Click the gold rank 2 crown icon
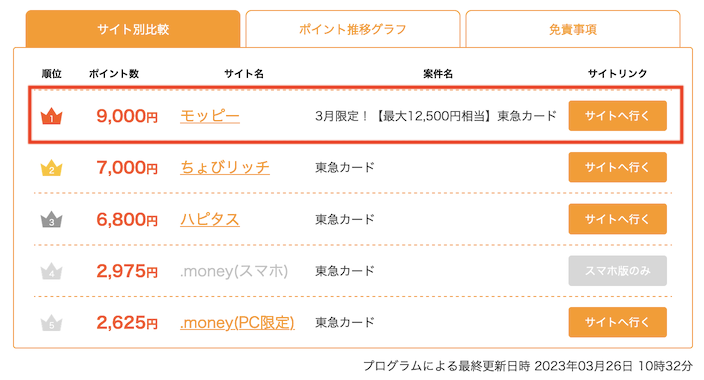Screen dimensions: 704x380 click(x=51, y=168)
